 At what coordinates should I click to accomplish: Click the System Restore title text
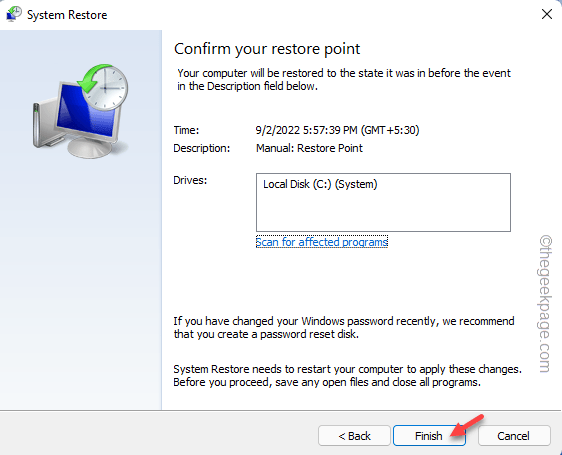tap(67, 15)
